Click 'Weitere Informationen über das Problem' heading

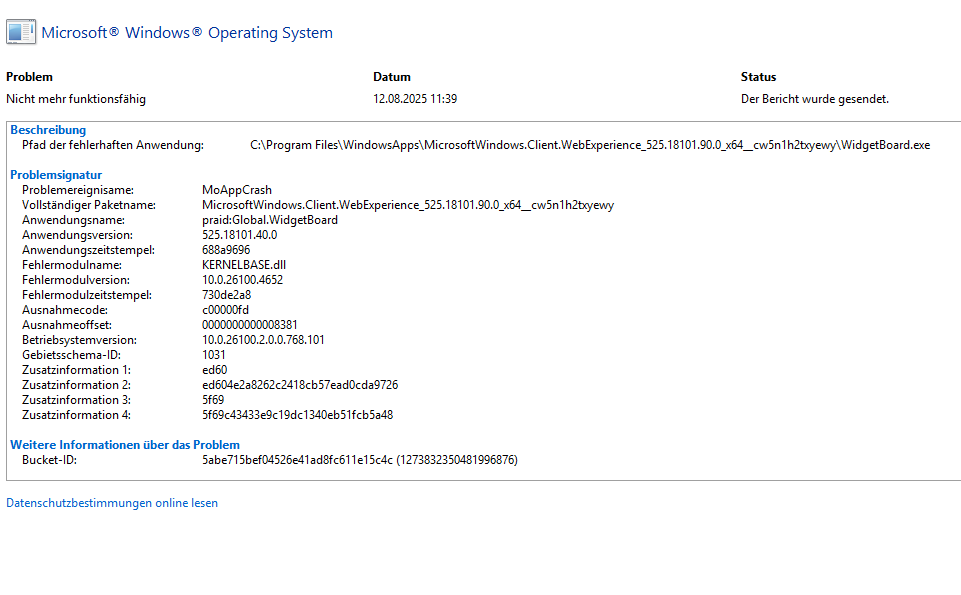tap(124, 445)
